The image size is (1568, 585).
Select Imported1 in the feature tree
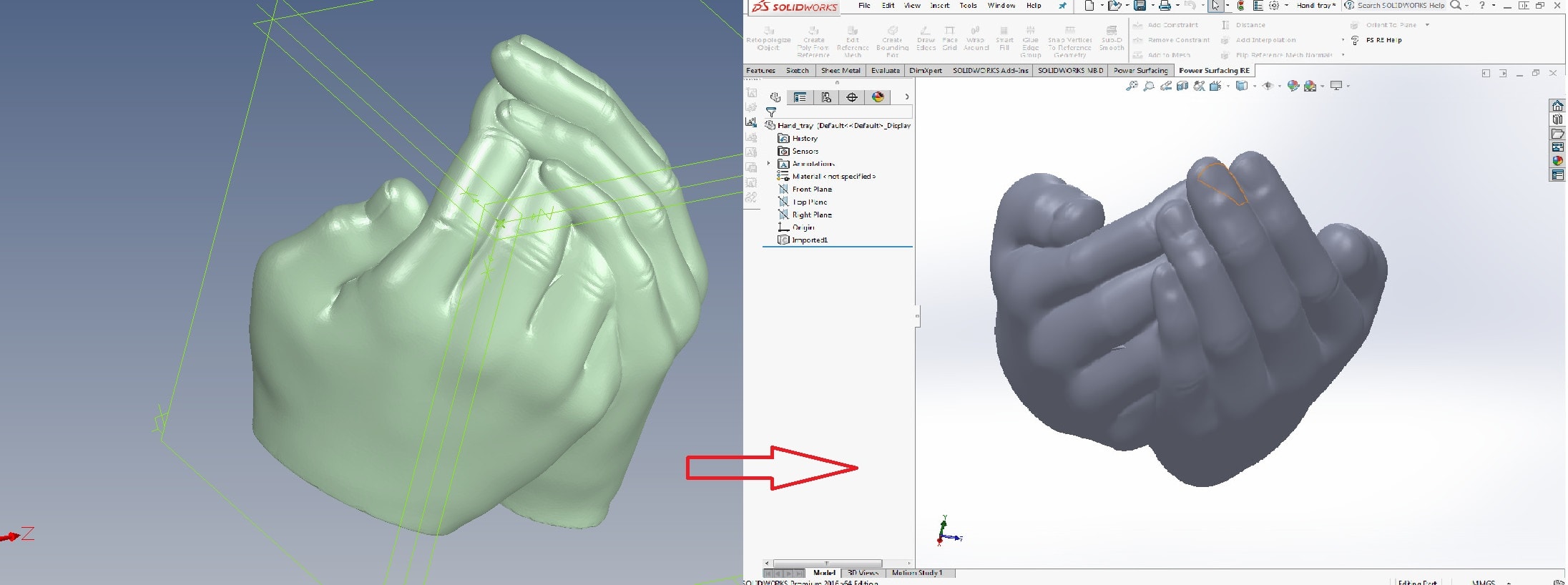pos(809,240)
